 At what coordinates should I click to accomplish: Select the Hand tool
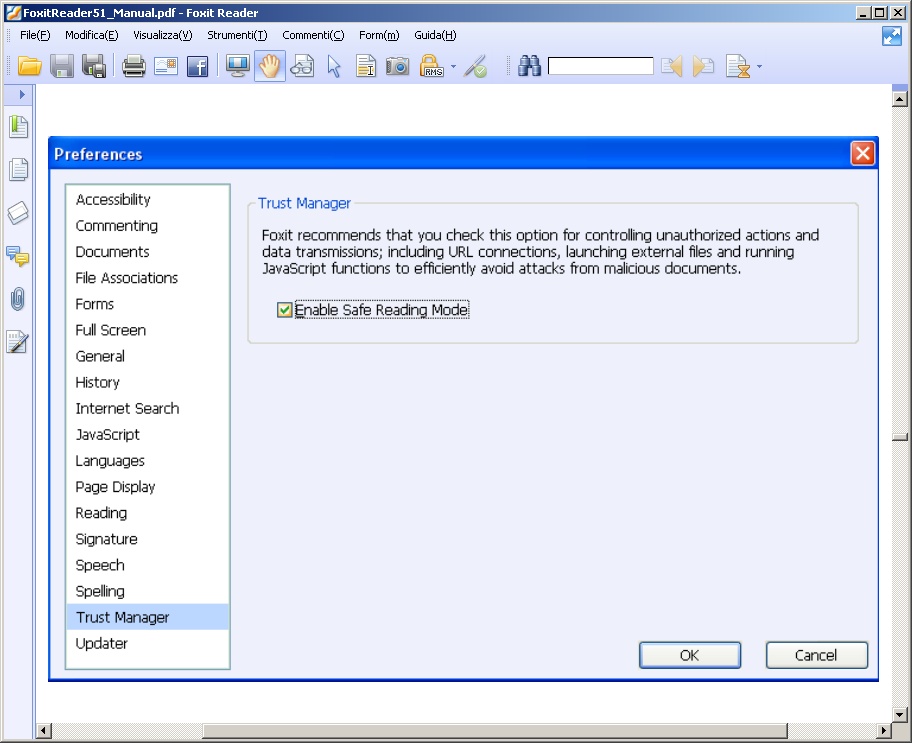(x=269, y=66)
